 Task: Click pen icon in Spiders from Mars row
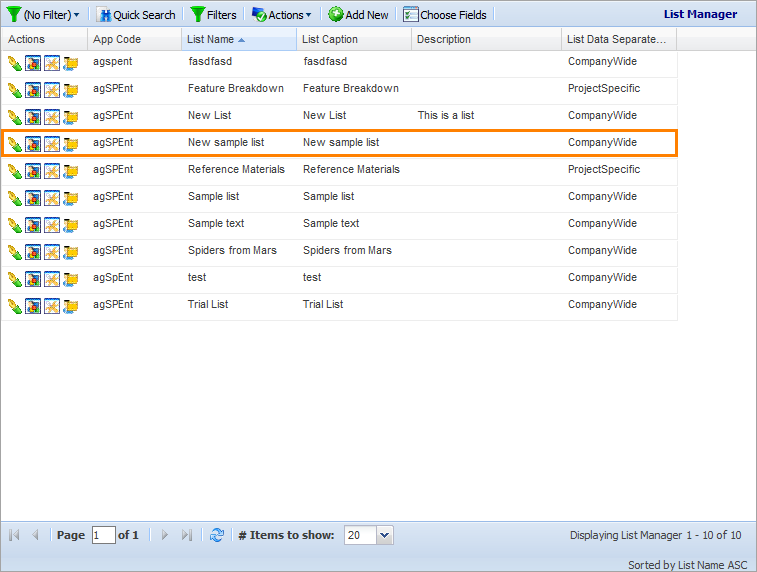pos(14,252)
